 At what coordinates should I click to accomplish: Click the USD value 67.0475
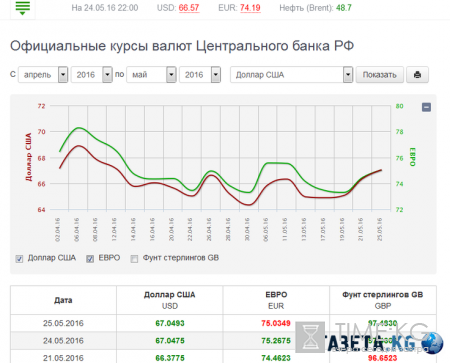pos(170,341)
